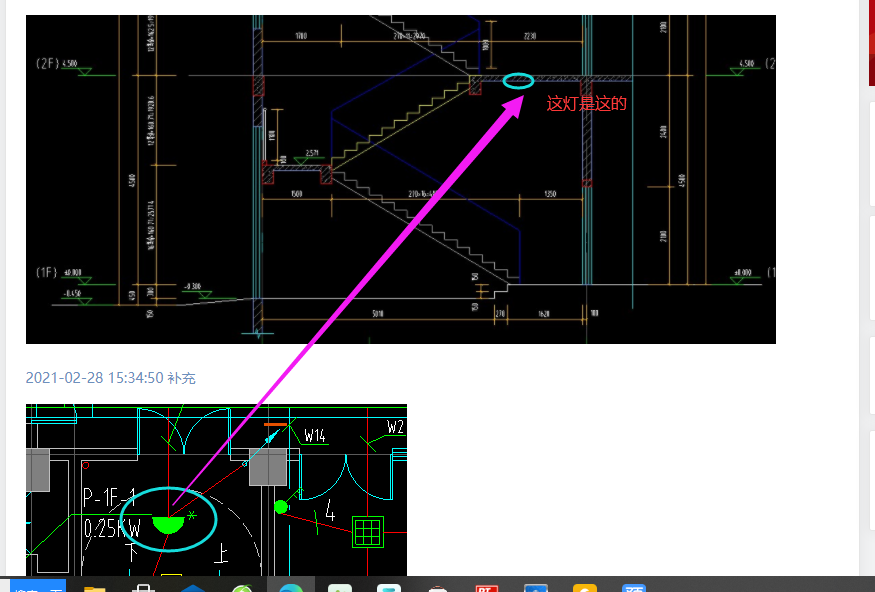This screenshot has height=592, width=875.
Task: Click the P-1F-1 panel label
Action: point(109,497)
